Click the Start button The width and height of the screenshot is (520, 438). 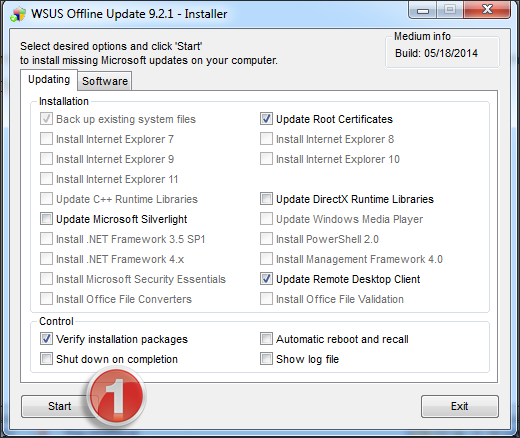(x=55, y=406)
